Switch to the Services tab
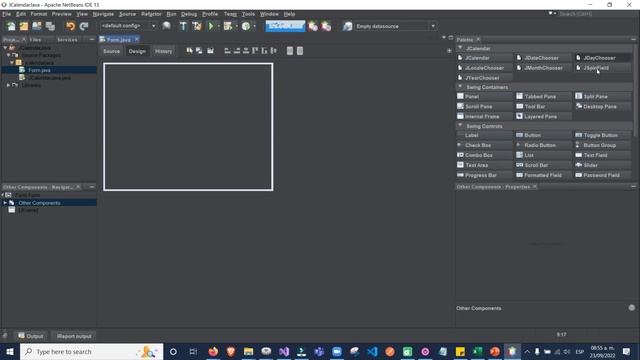The width and height of the screenshot is (640, 360). pos(67,40)
